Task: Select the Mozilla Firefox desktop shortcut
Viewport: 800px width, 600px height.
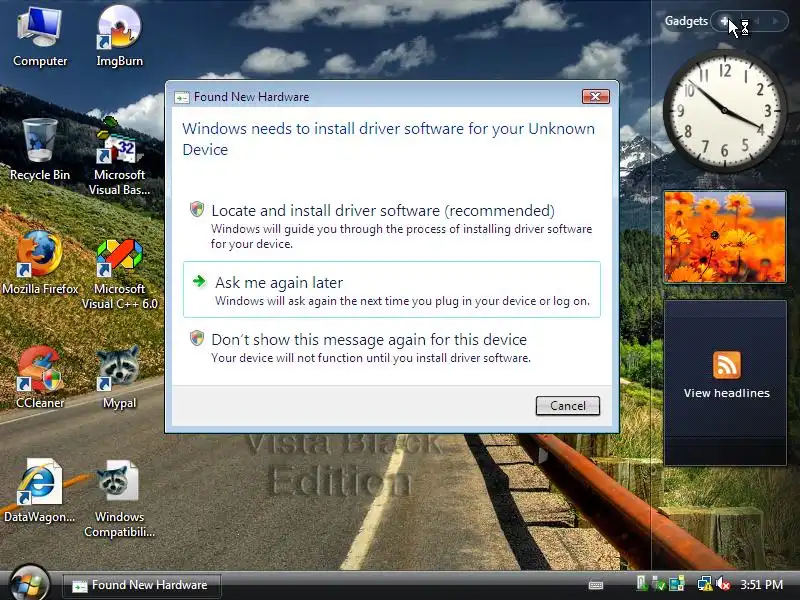Action: coord(40,263)
